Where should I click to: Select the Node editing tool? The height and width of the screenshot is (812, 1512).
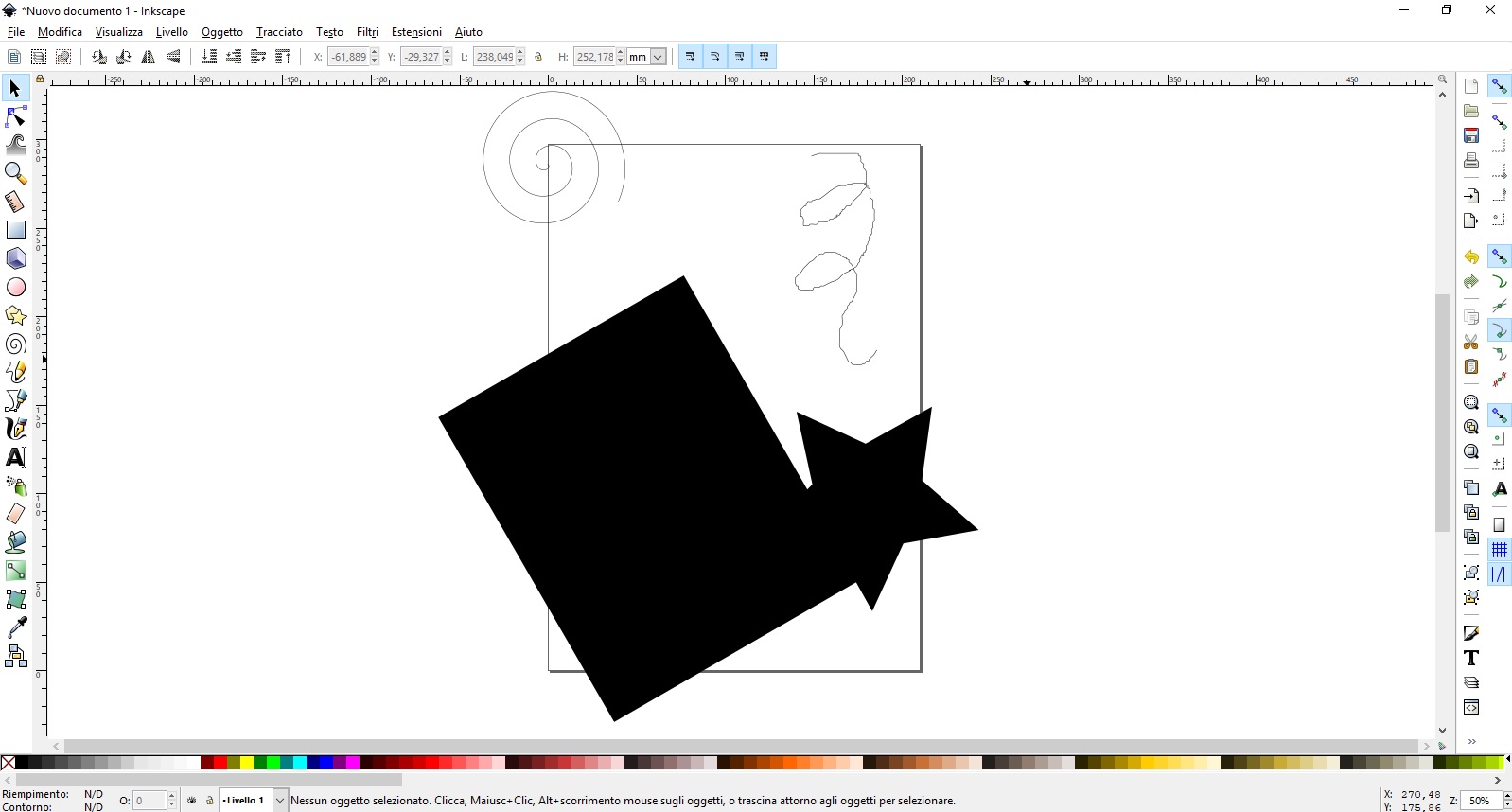click(x=15, y=116)
